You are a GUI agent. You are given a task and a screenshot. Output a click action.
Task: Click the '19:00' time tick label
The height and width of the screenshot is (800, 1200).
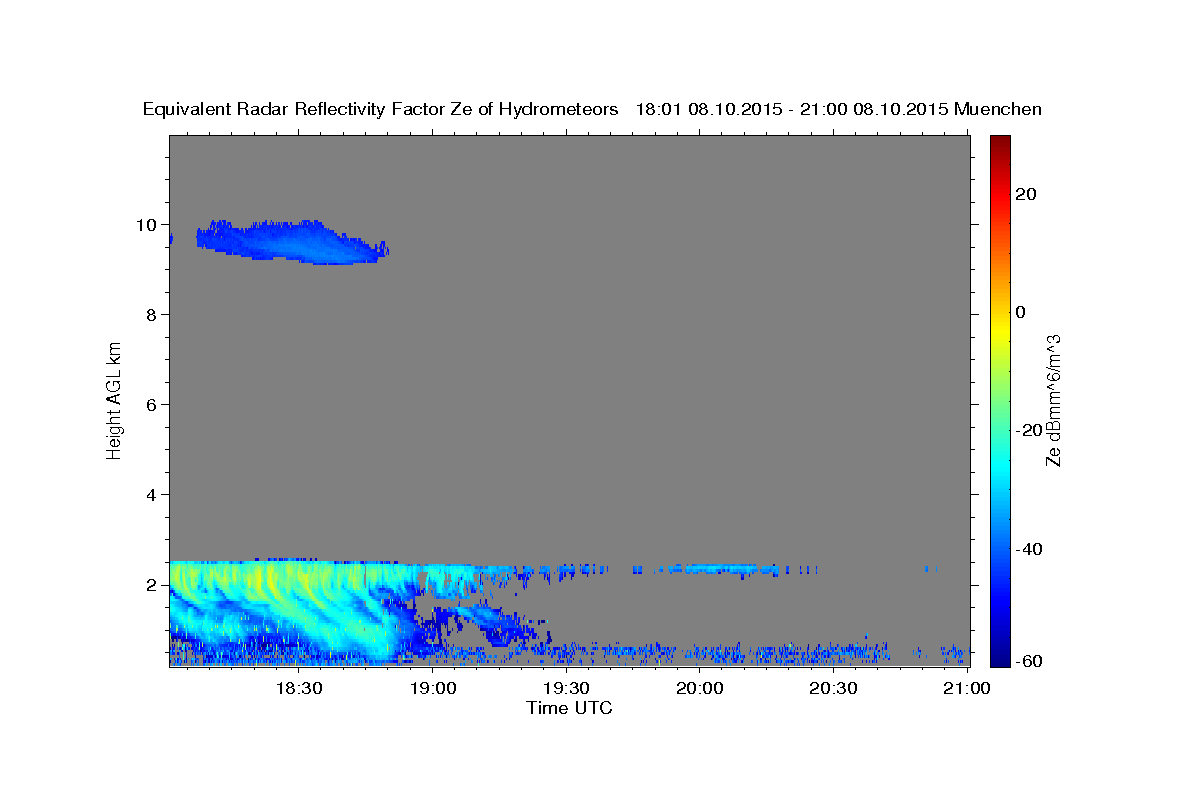(433, 689)
